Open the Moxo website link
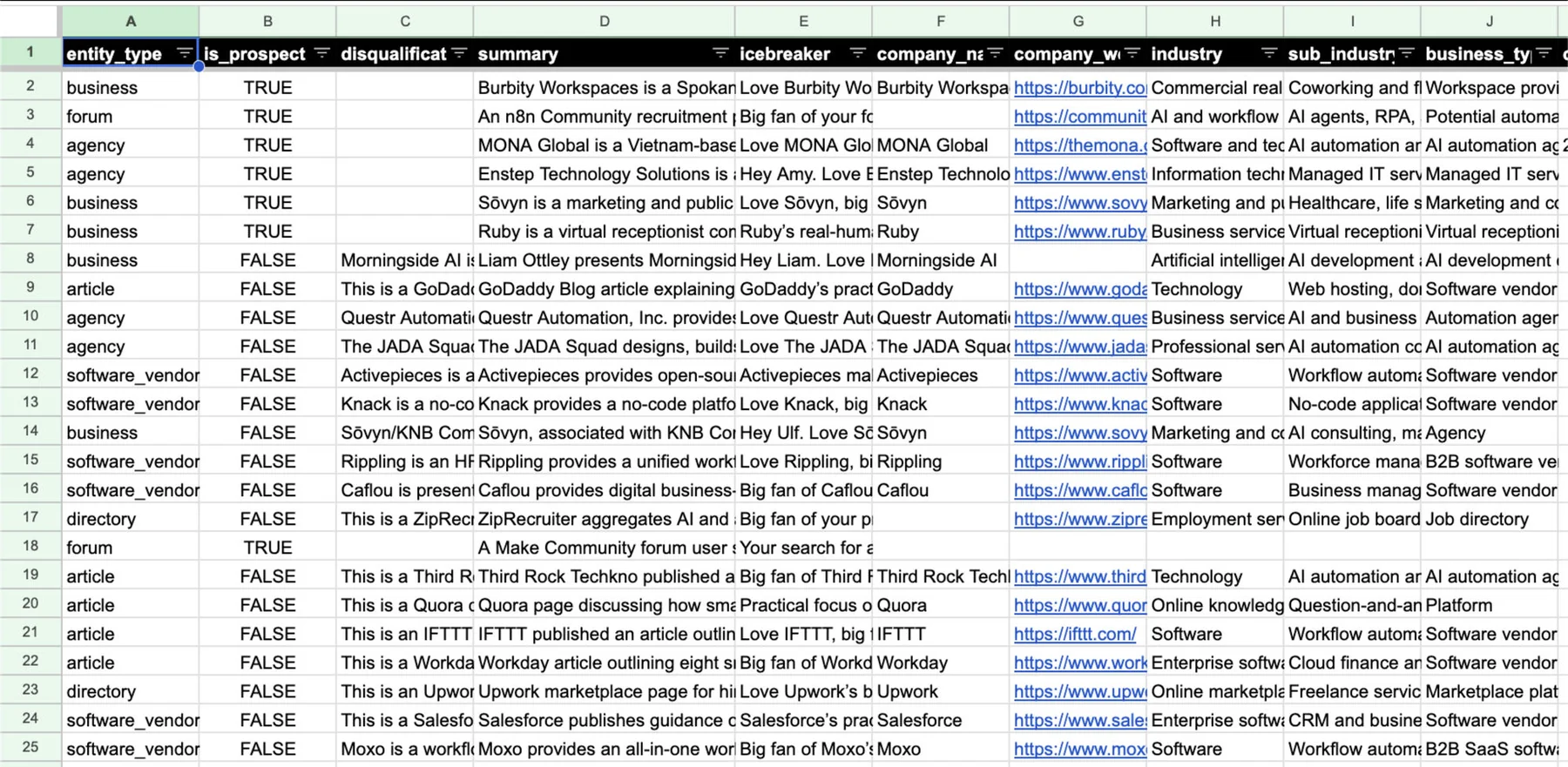Viewport: 1568px width, 767px height. (x=1079, y=748)
